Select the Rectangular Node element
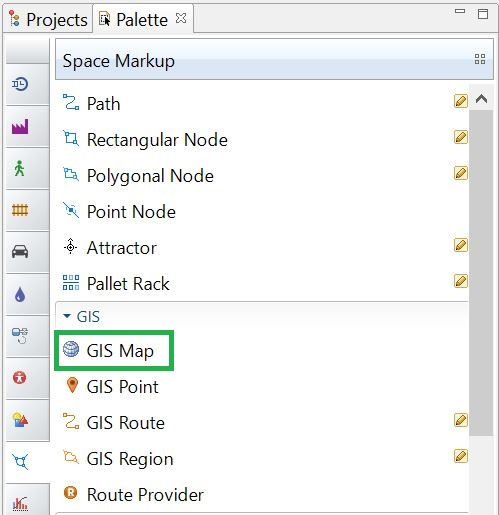Image resolution: width=499 pixels, height=515 pixels. tap(145, 139)
